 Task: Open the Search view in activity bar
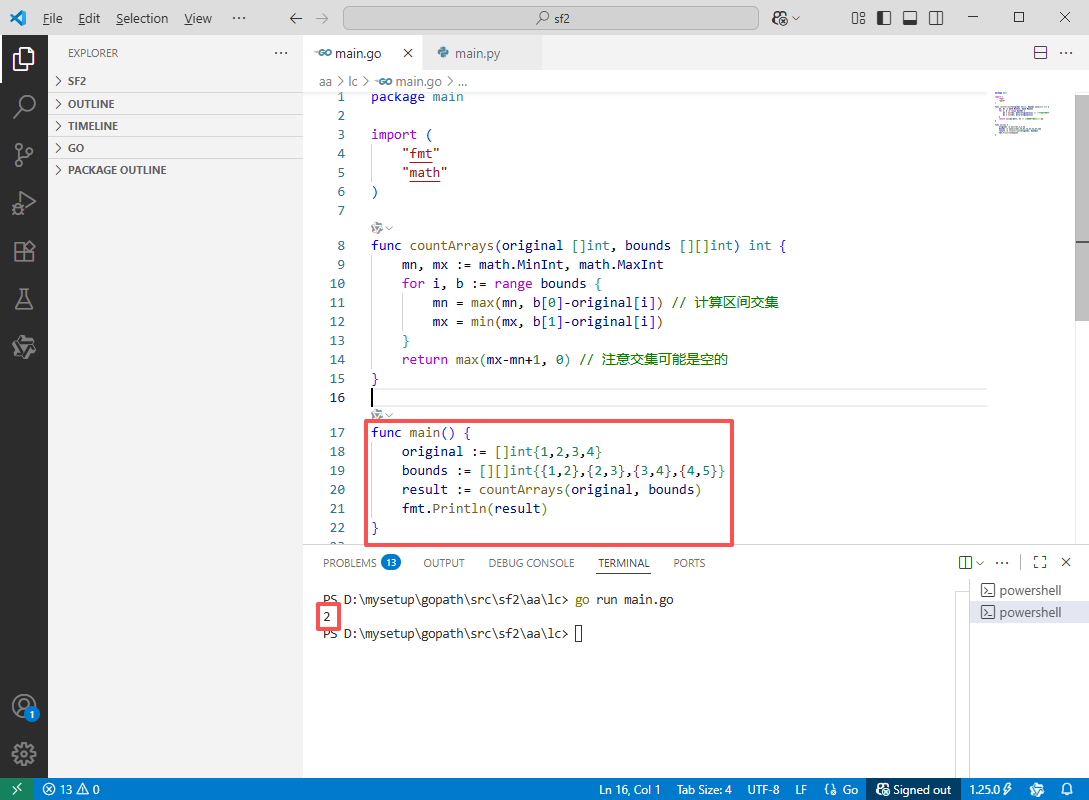click(24, 107)
